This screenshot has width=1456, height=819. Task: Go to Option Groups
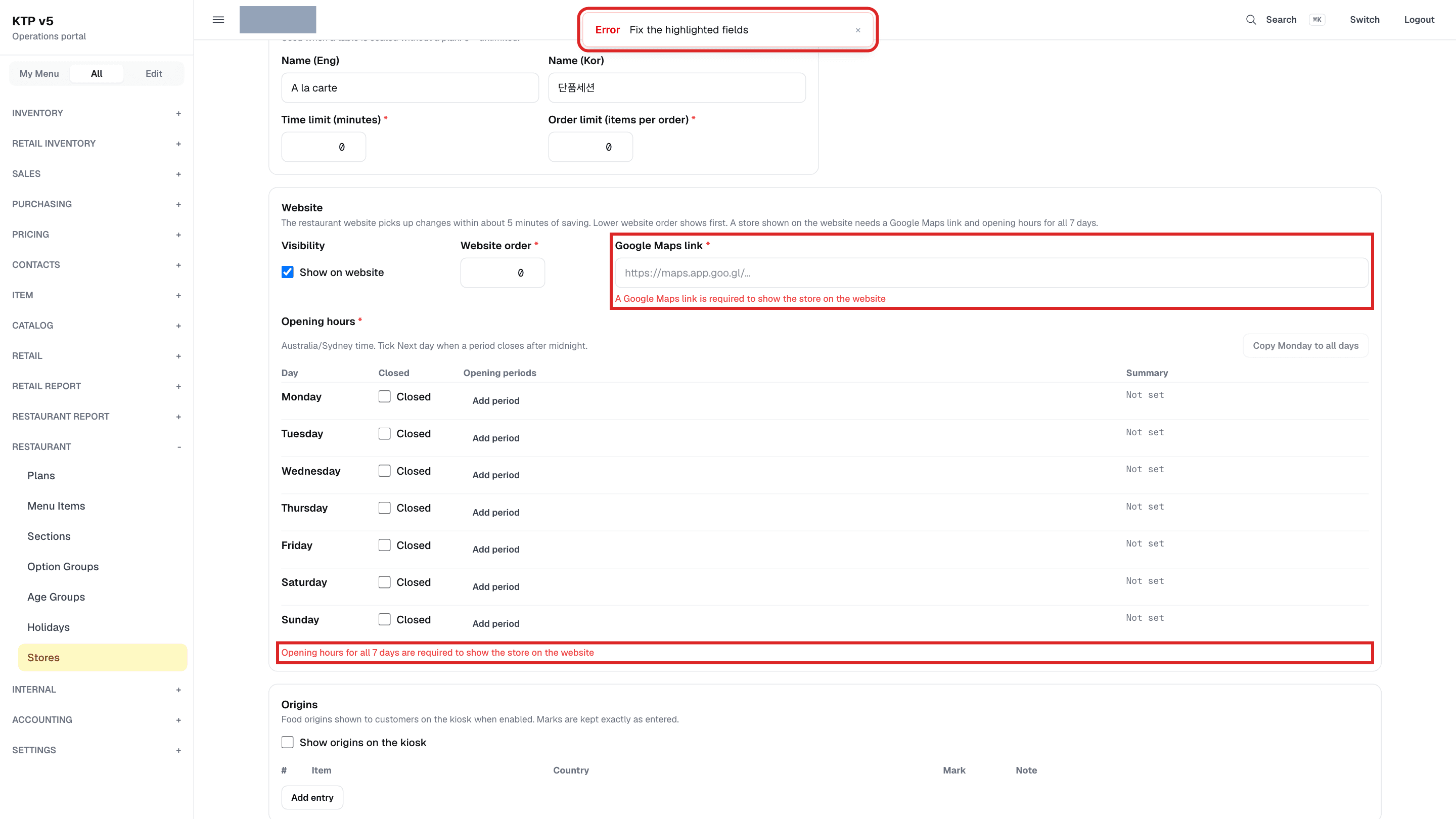click(x=63, y=566)
